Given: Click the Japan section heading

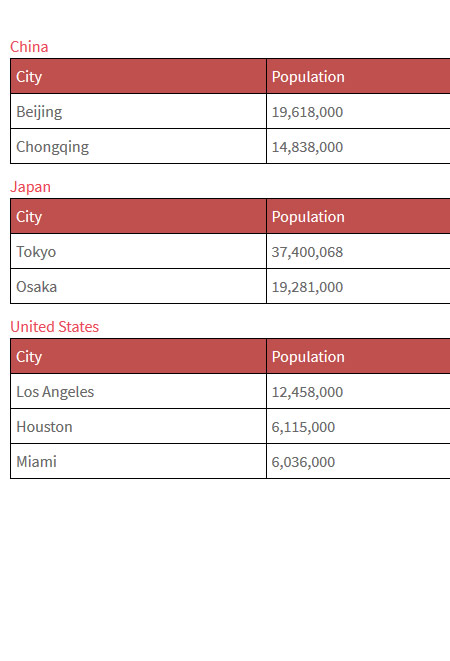Looking at the screenshot, I should pos(30,187).
